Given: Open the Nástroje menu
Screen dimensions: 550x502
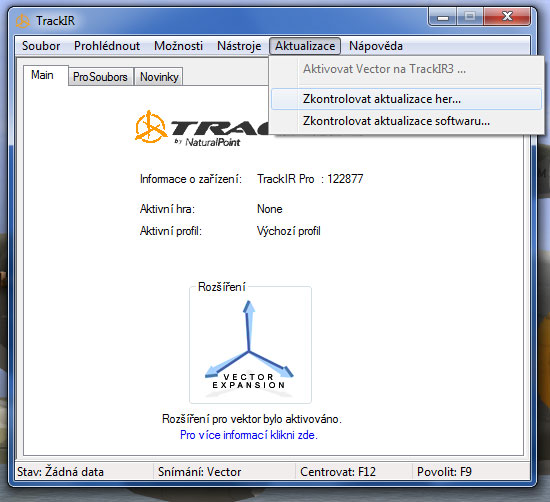Looking at the screenshot, I should pos(239,46).
